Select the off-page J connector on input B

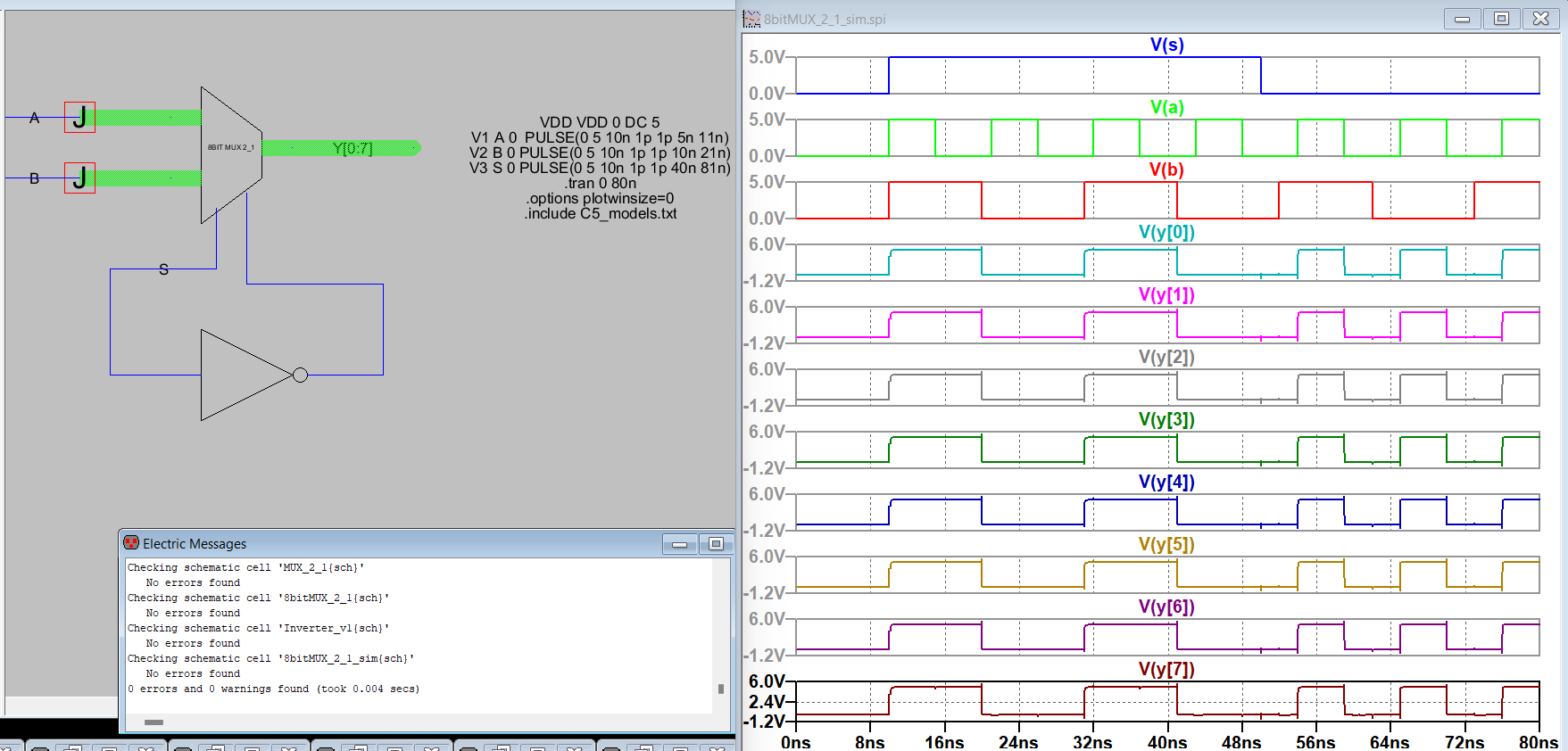coord(79,177)
